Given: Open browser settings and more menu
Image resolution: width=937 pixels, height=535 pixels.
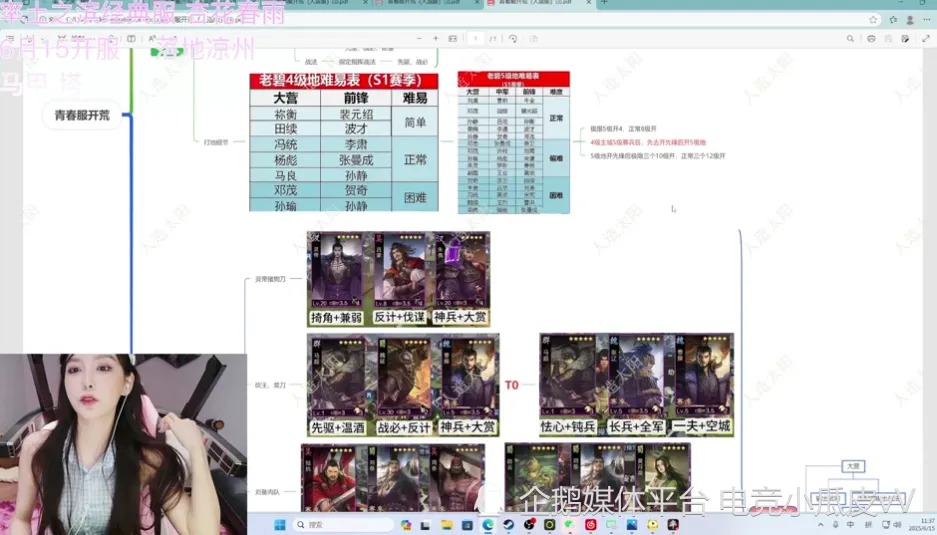Looking at the screenshot, I should coord(926,20).
